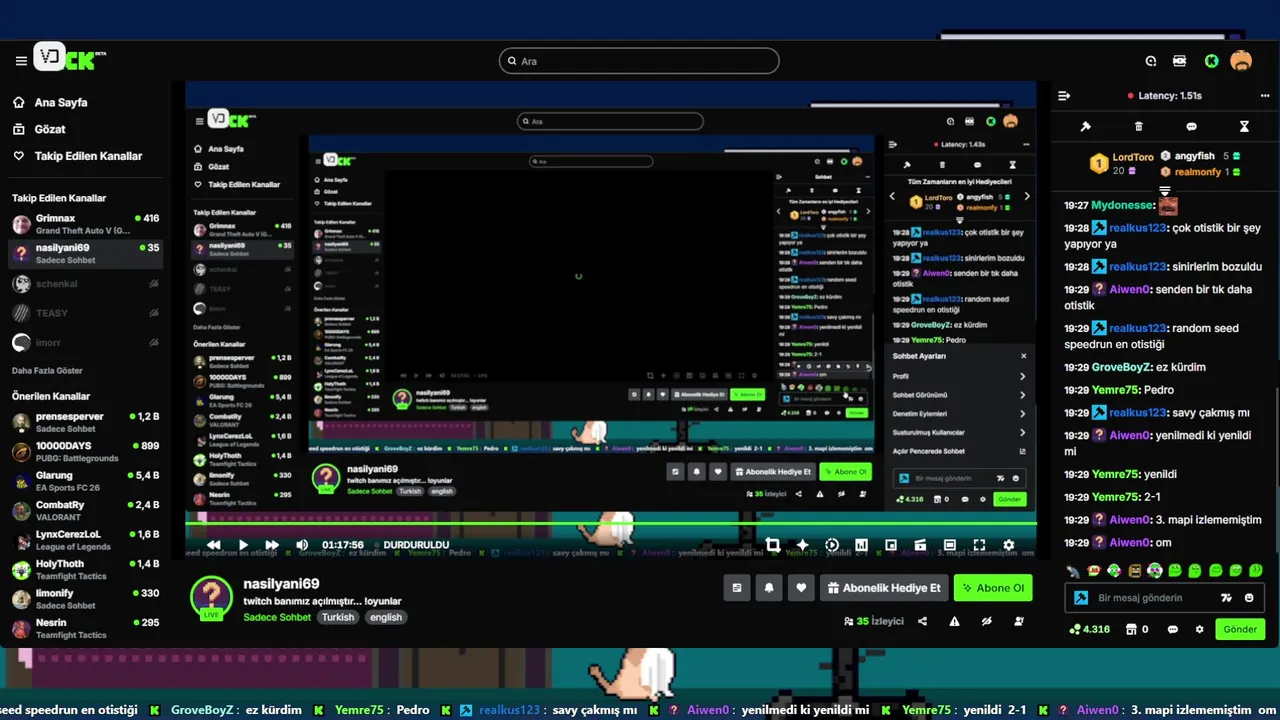The height and width of the screenshot is (720, 1280).
Task: Click the sparkle icon in player controls
Action: (x=802, y=545)
